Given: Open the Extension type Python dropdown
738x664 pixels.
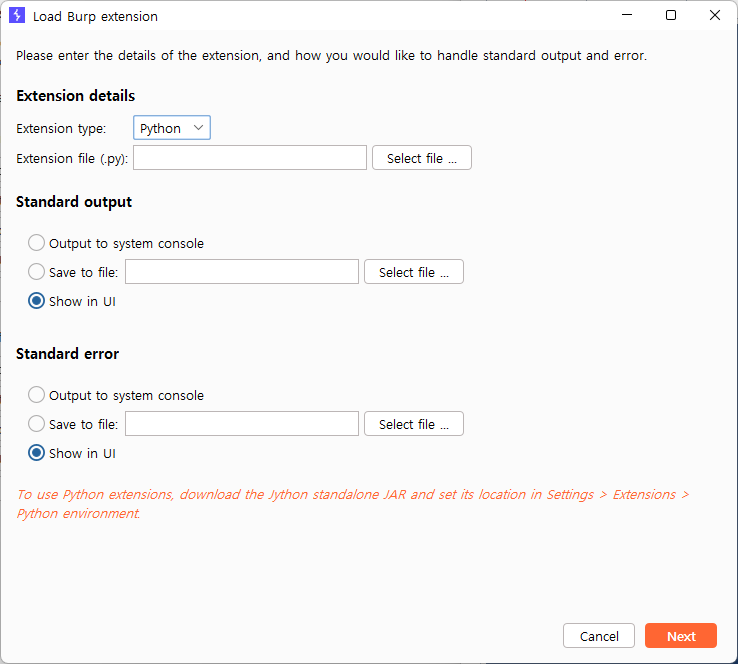Looking at the screenshot, I should [x=172, y=128].
